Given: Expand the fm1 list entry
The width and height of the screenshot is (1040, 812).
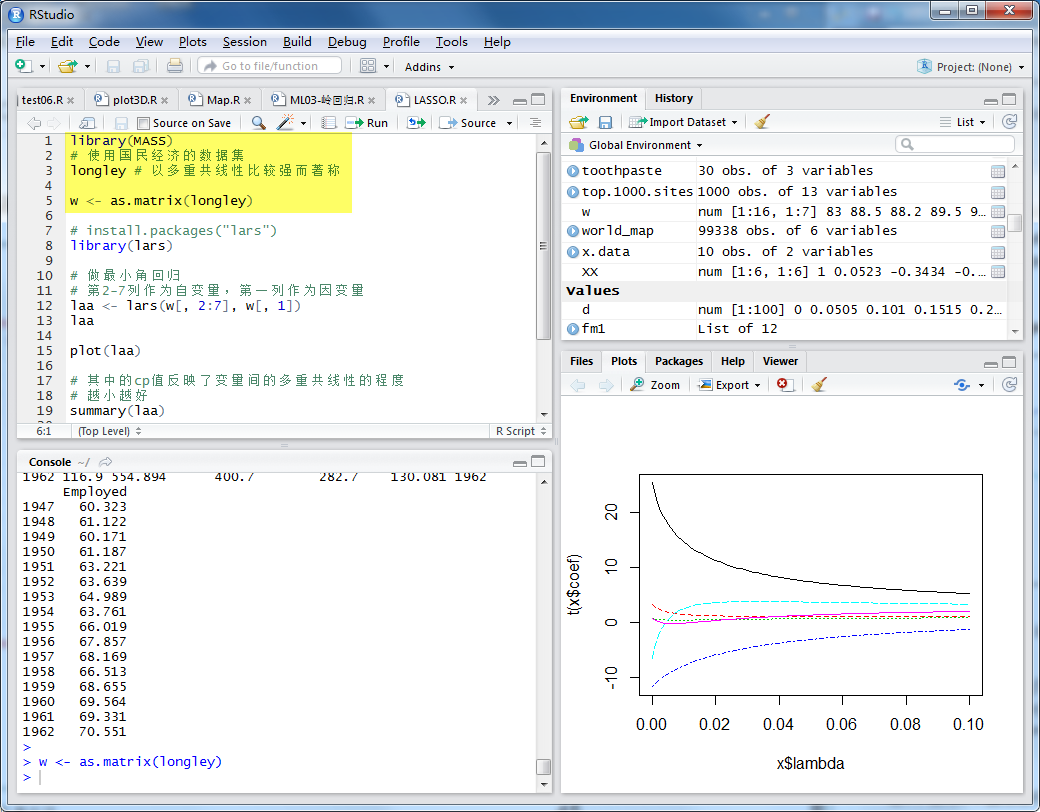Looking at the screenshot, I should point(573,329).
